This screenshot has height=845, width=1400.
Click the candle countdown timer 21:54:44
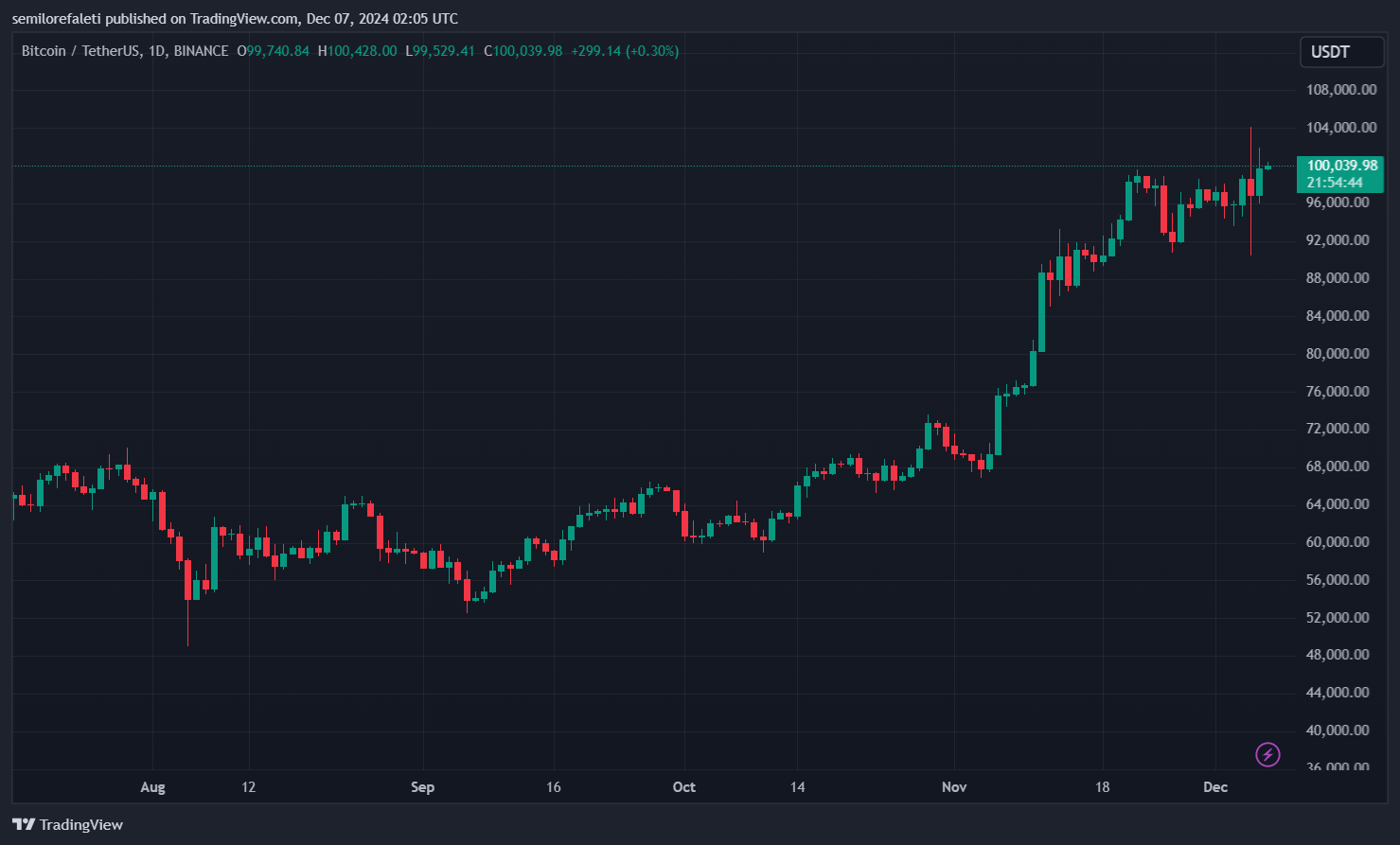[x=1335, y=183]
